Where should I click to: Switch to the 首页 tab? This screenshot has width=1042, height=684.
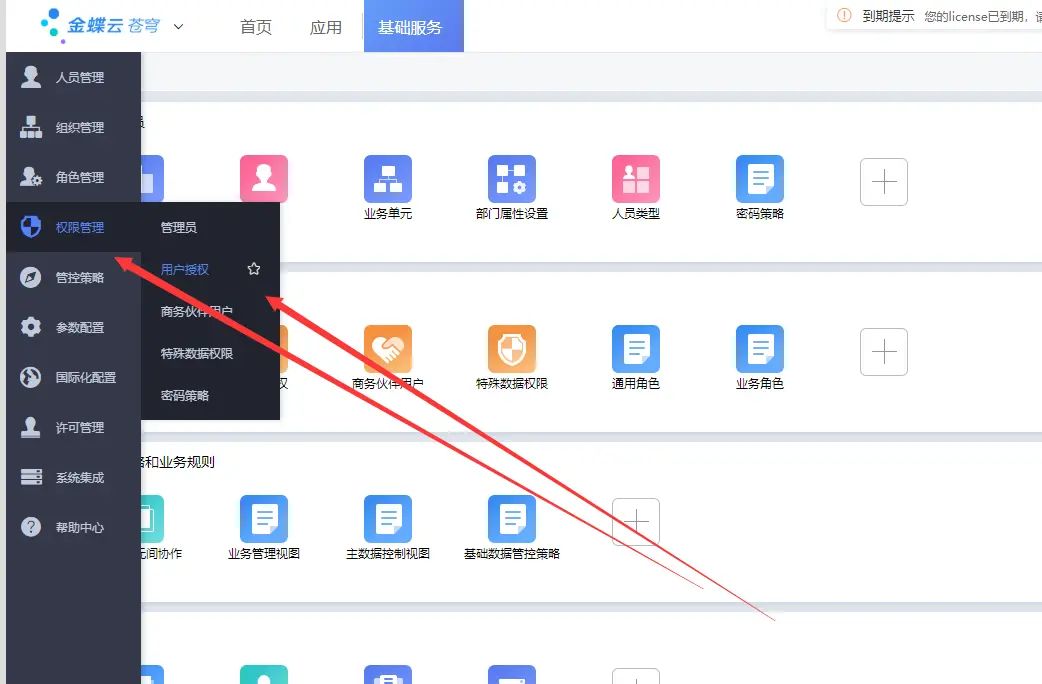[255, 27]
